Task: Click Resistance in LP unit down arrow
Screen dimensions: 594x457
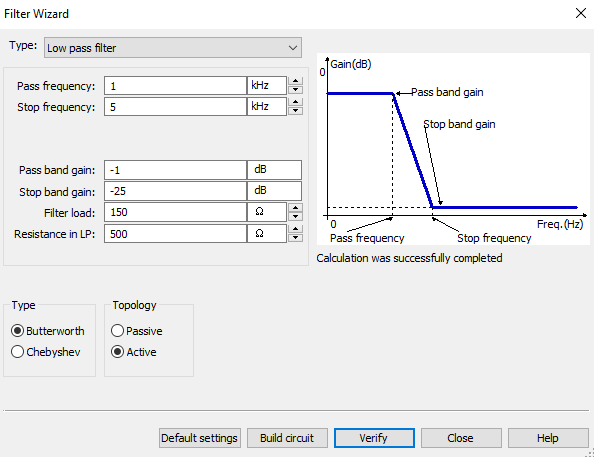Action: point(295,238)
